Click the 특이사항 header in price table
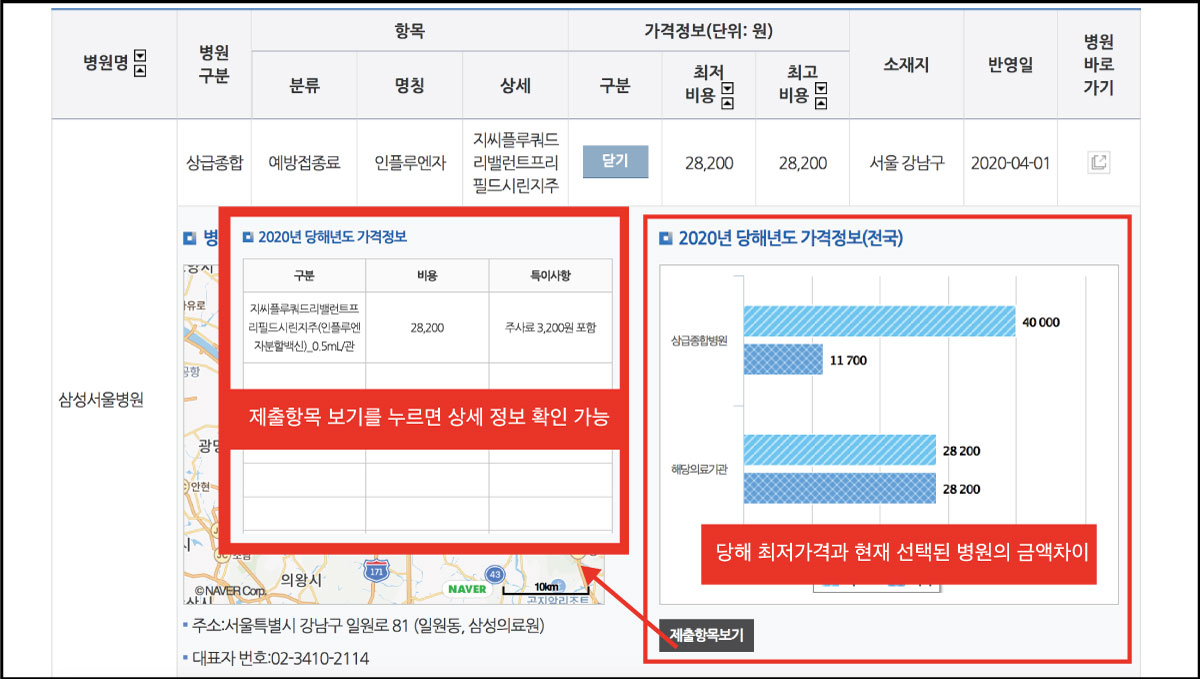This screenshot has height=679, width=1200. tap(550, 275)
